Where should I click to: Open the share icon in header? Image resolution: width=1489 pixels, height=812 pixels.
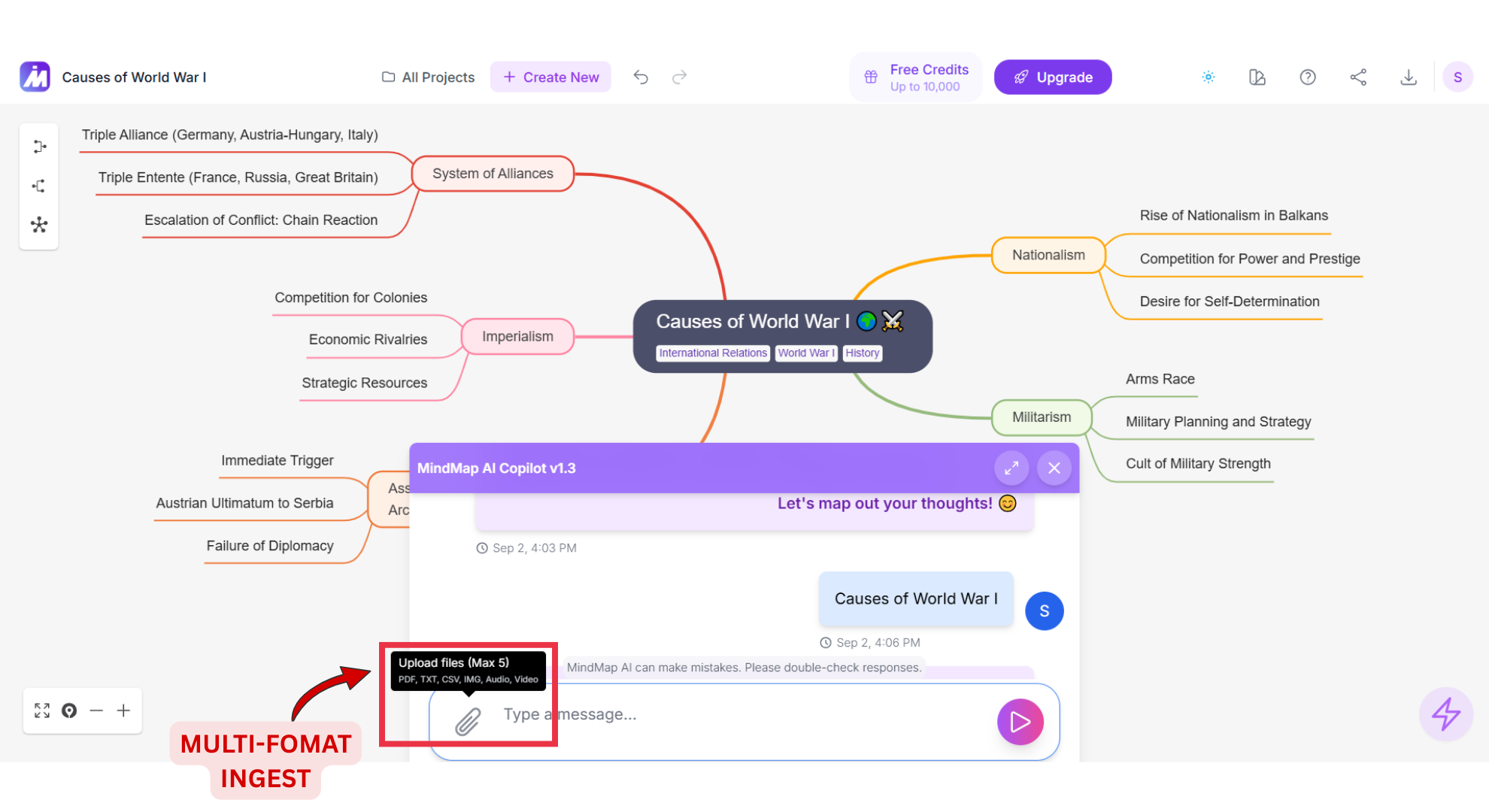[x=1358, y=77]
